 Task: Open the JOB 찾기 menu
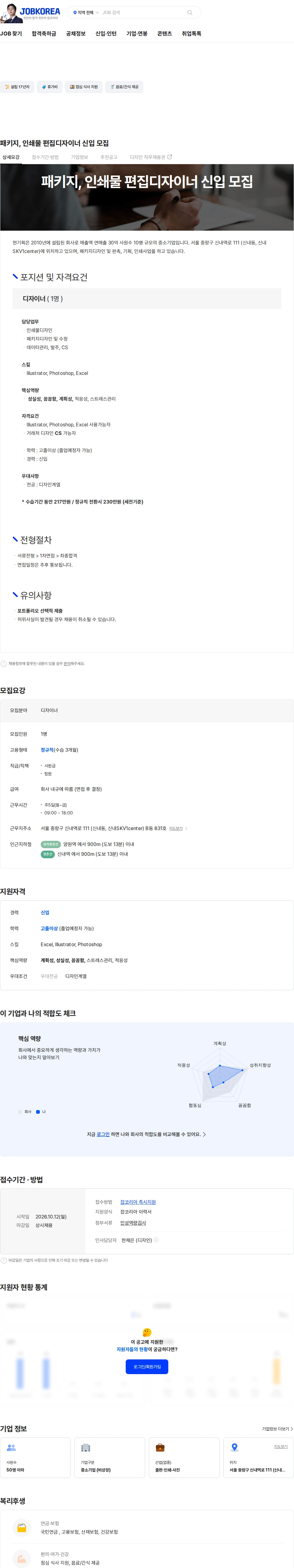pos(11,33)
